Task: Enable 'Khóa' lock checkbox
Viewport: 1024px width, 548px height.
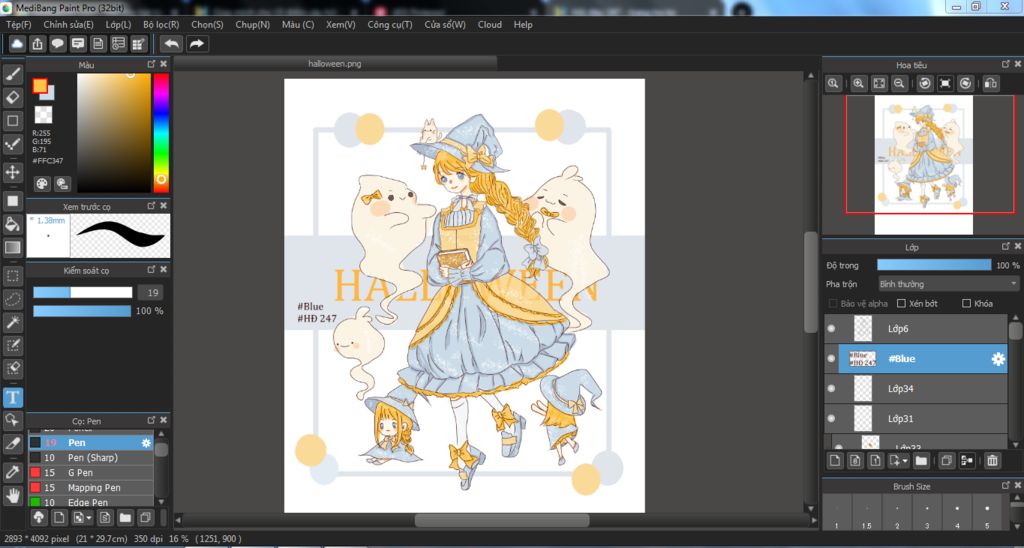Action: [x=967, y=304]
